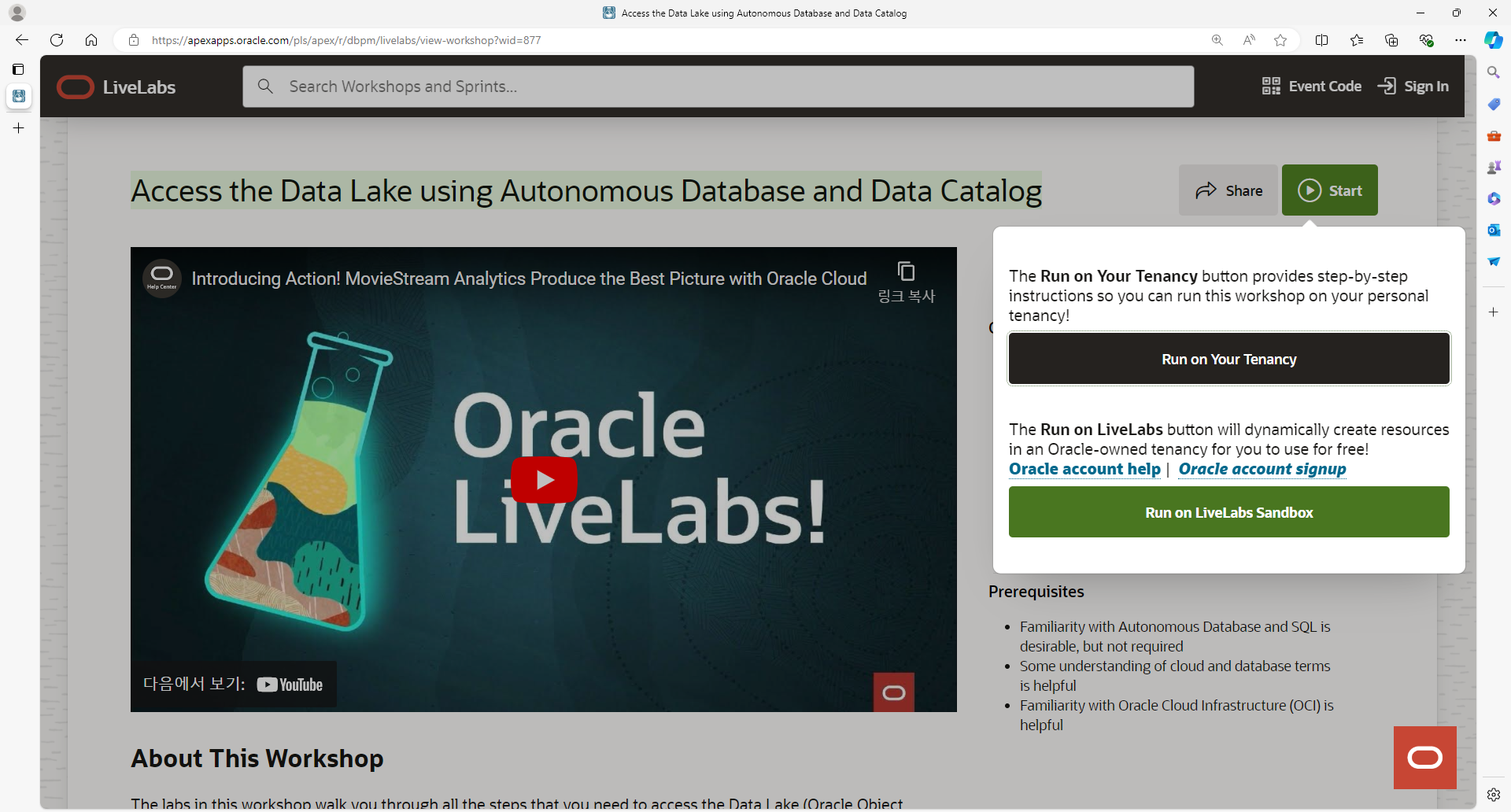
Task: Open browser essentials heart icon
Action: [1426, 40]
